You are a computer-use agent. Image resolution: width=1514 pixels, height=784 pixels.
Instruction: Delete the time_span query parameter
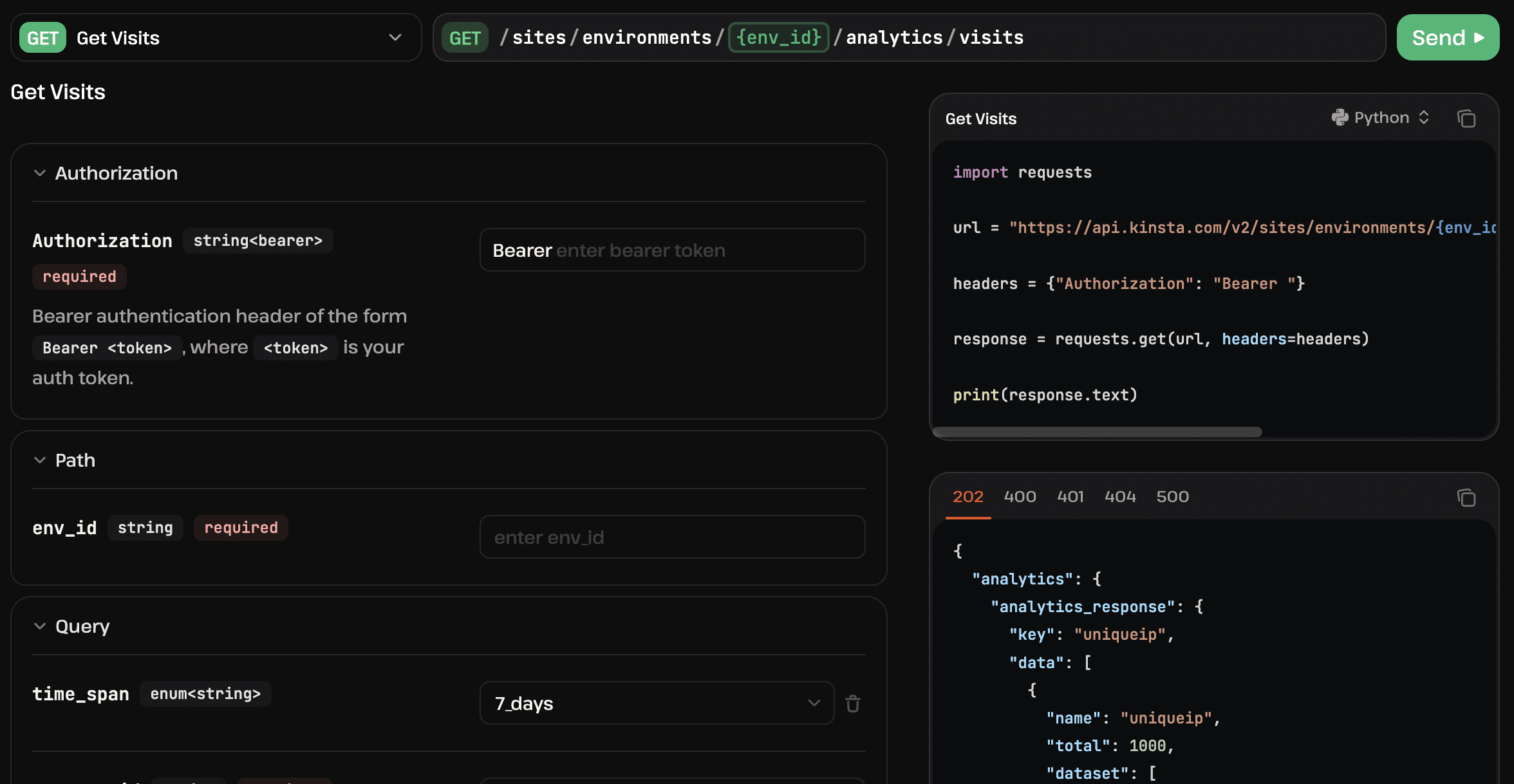[853, 704]
